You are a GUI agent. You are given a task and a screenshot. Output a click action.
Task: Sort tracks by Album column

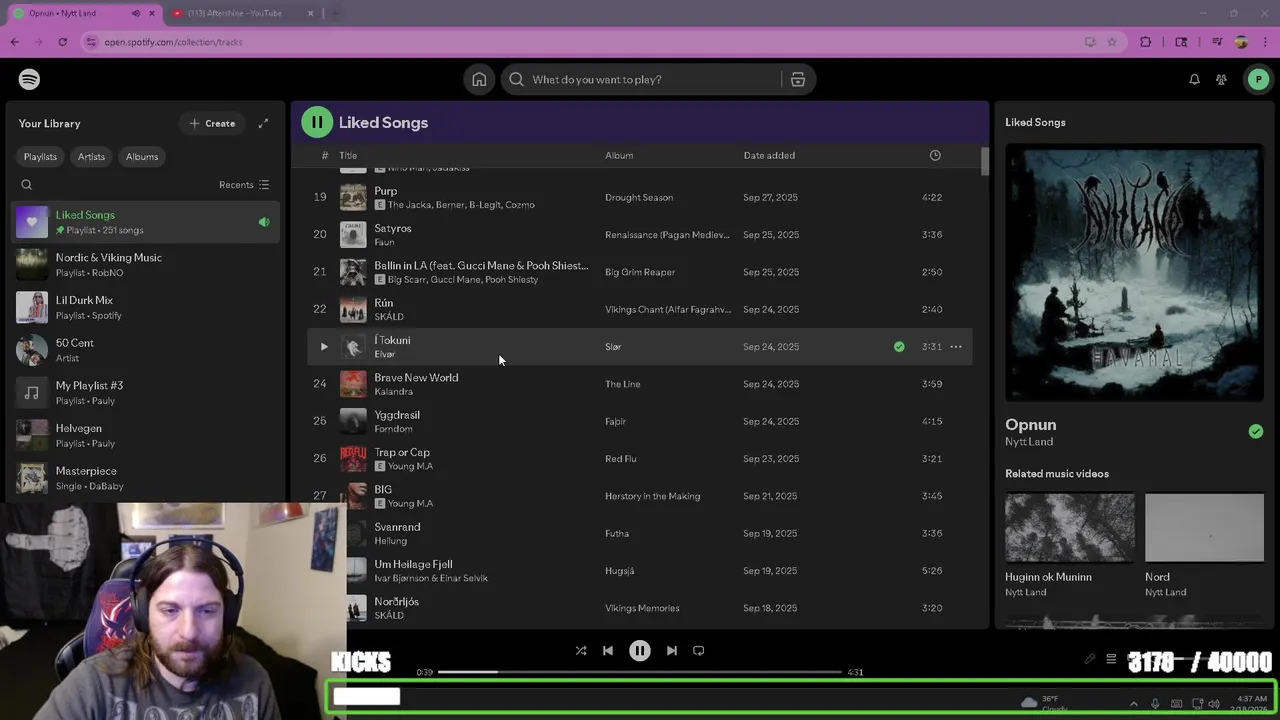[619, 155]
